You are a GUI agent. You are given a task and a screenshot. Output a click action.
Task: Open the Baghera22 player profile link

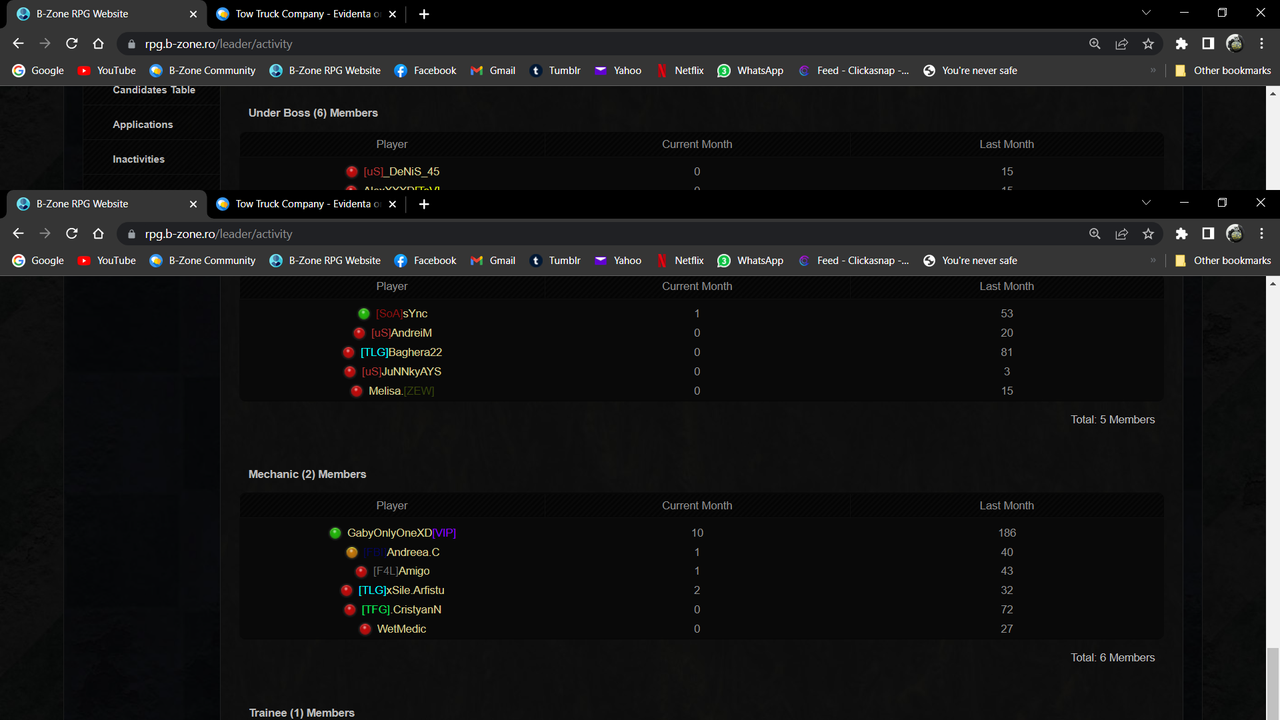401,352
